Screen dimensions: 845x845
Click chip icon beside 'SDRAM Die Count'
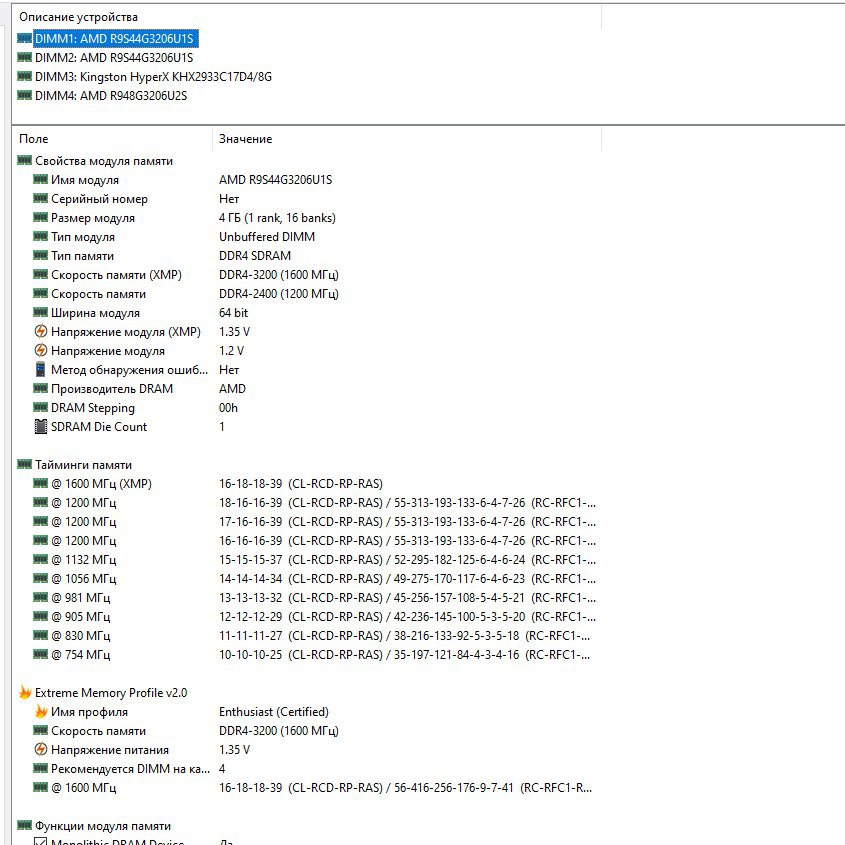coord(40,426)
